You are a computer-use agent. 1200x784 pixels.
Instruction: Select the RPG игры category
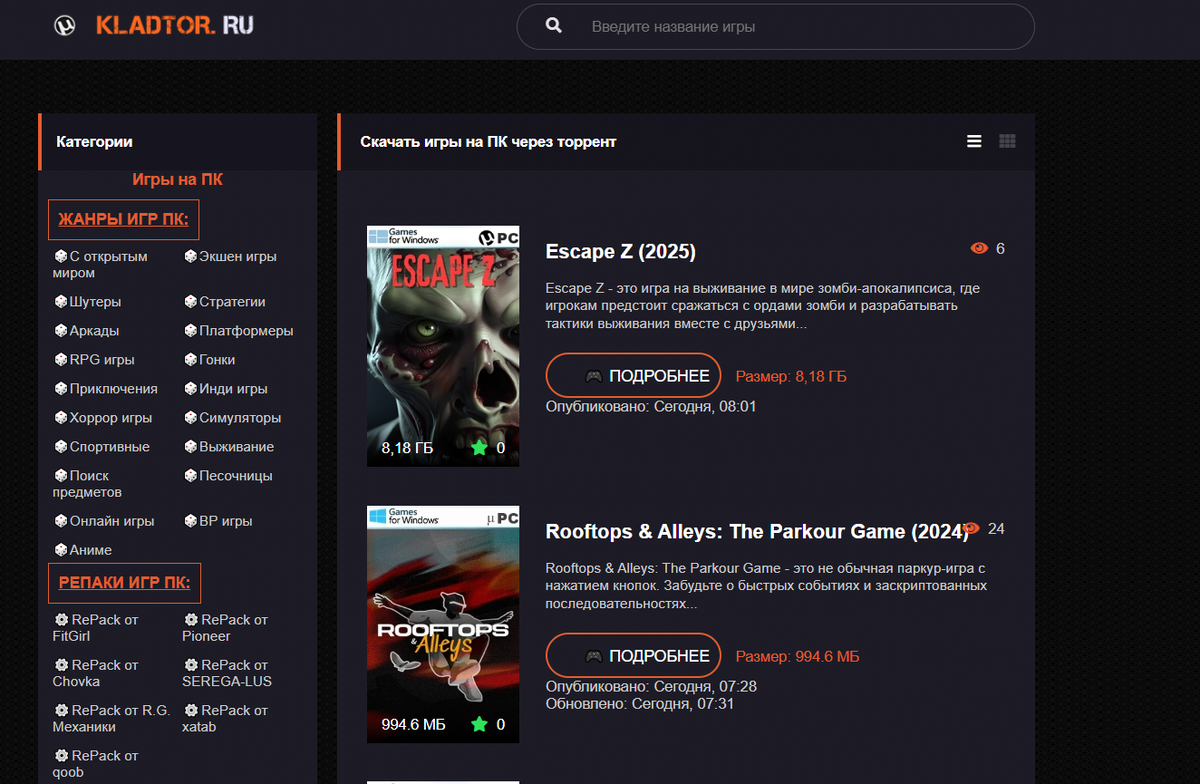tap(94, 360)
